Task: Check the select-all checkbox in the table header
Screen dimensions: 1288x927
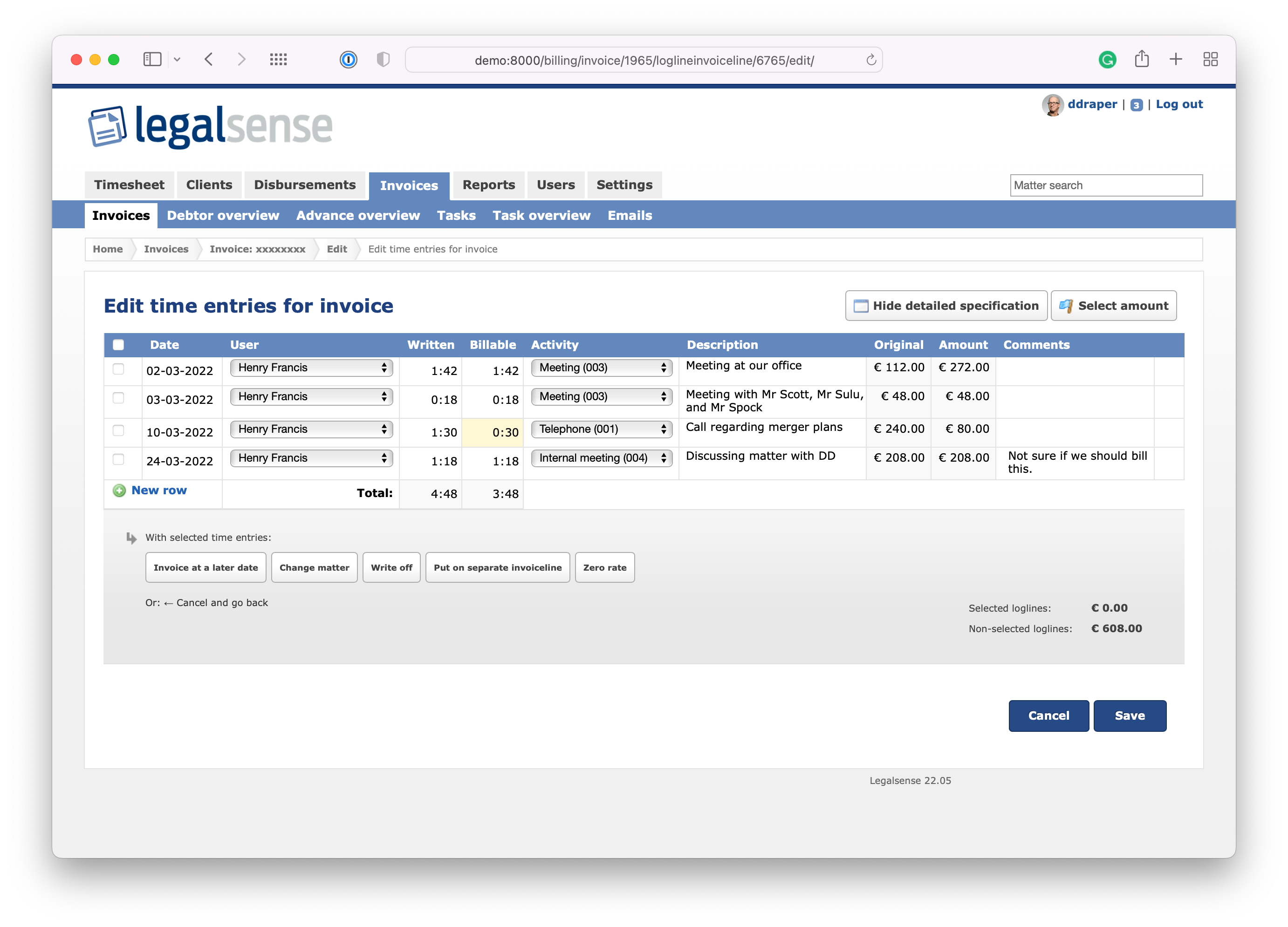Action: click(118, 345)
